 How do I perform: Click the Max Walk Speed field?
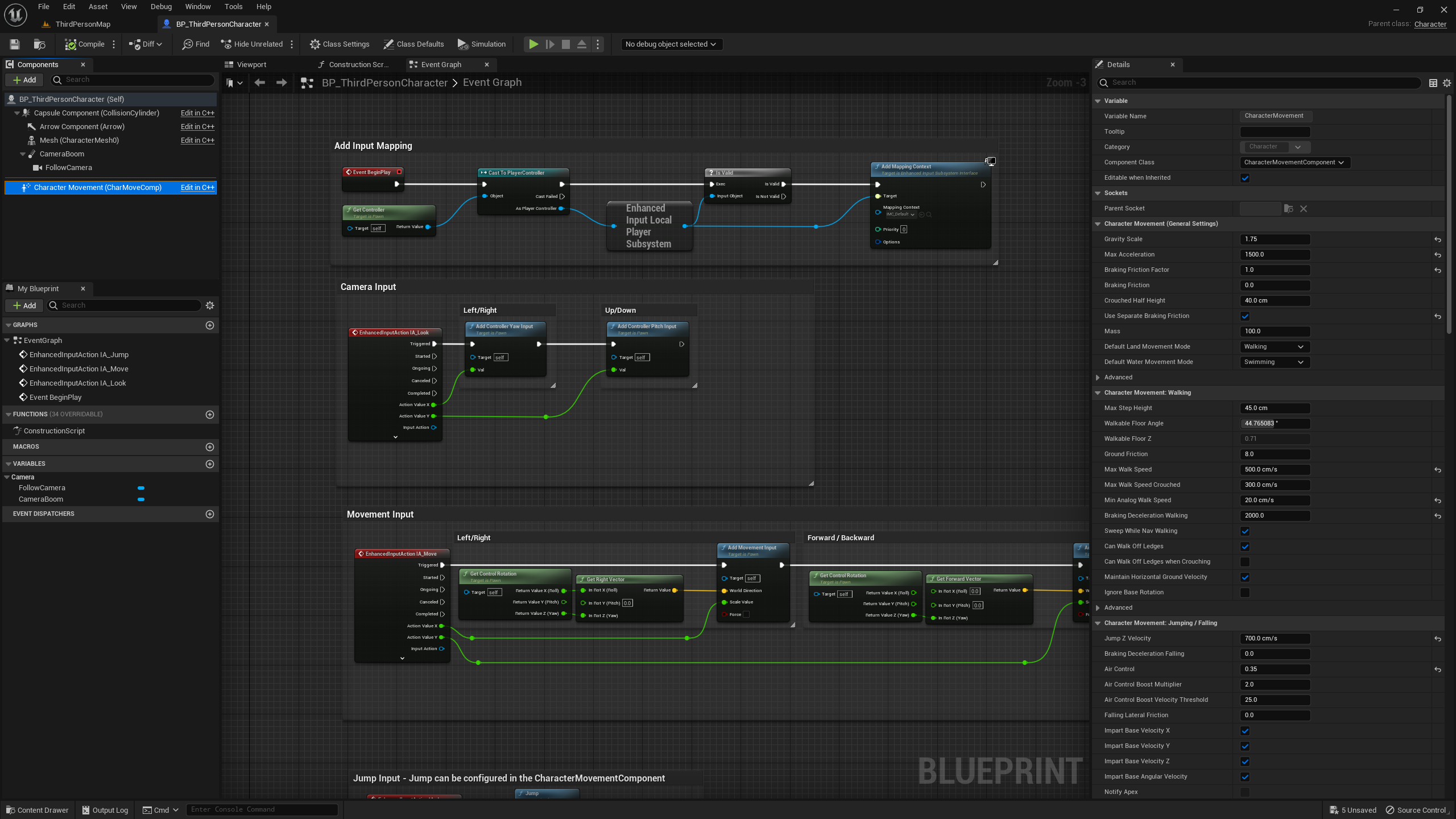[x=1274, y=470]
